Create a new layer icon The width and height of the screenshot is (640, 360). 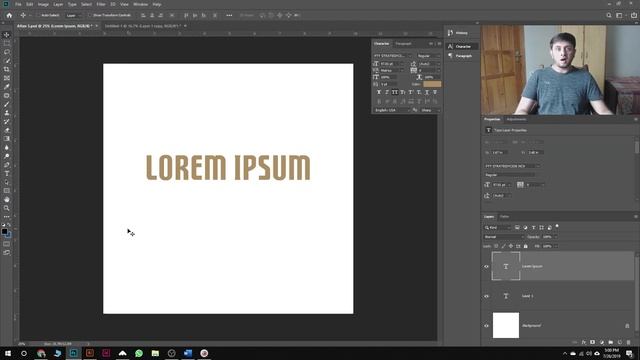[620, 342]
